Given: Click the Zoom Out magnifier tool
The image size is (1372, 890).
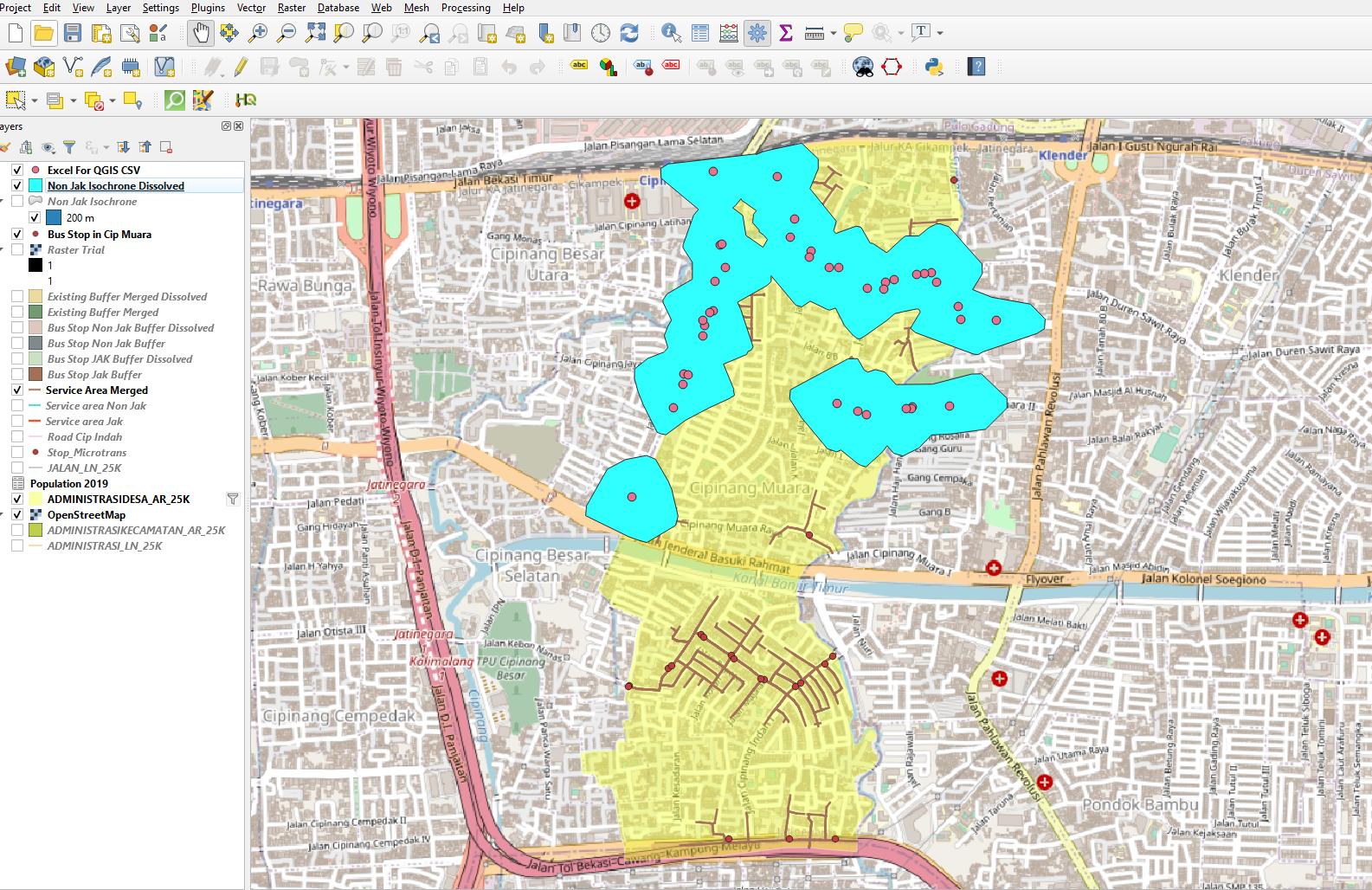Looking at the screenshot, I should (287, 34).
